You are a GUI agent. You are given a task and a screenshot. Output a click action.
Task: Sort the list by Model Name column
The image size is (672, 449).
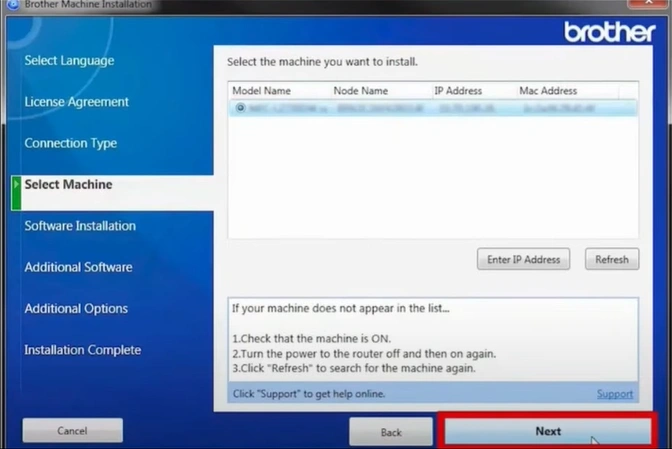(x=261, y=91)
